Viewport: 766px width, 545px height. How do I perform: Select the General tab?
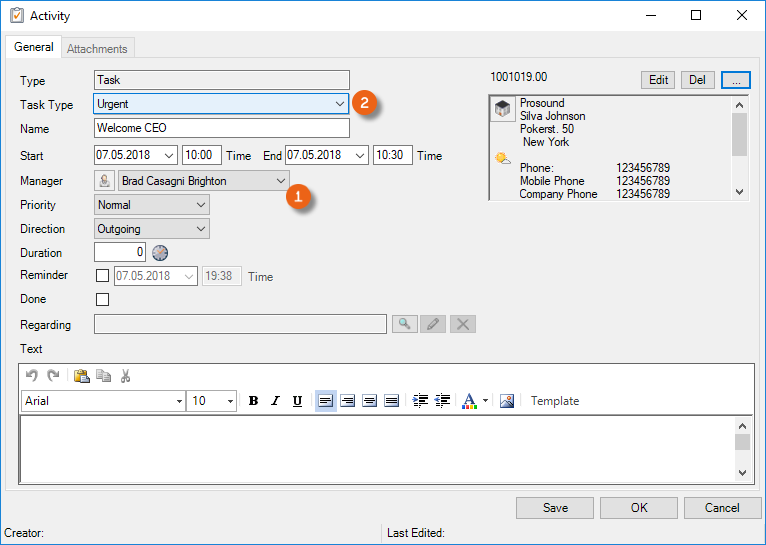[x=34, y=48]
